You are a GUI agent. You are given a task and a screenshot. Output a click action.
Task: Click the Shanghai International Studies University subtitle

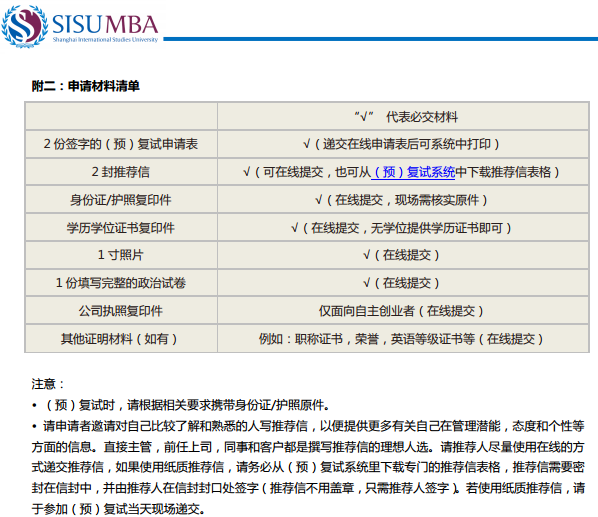point(105,40)
